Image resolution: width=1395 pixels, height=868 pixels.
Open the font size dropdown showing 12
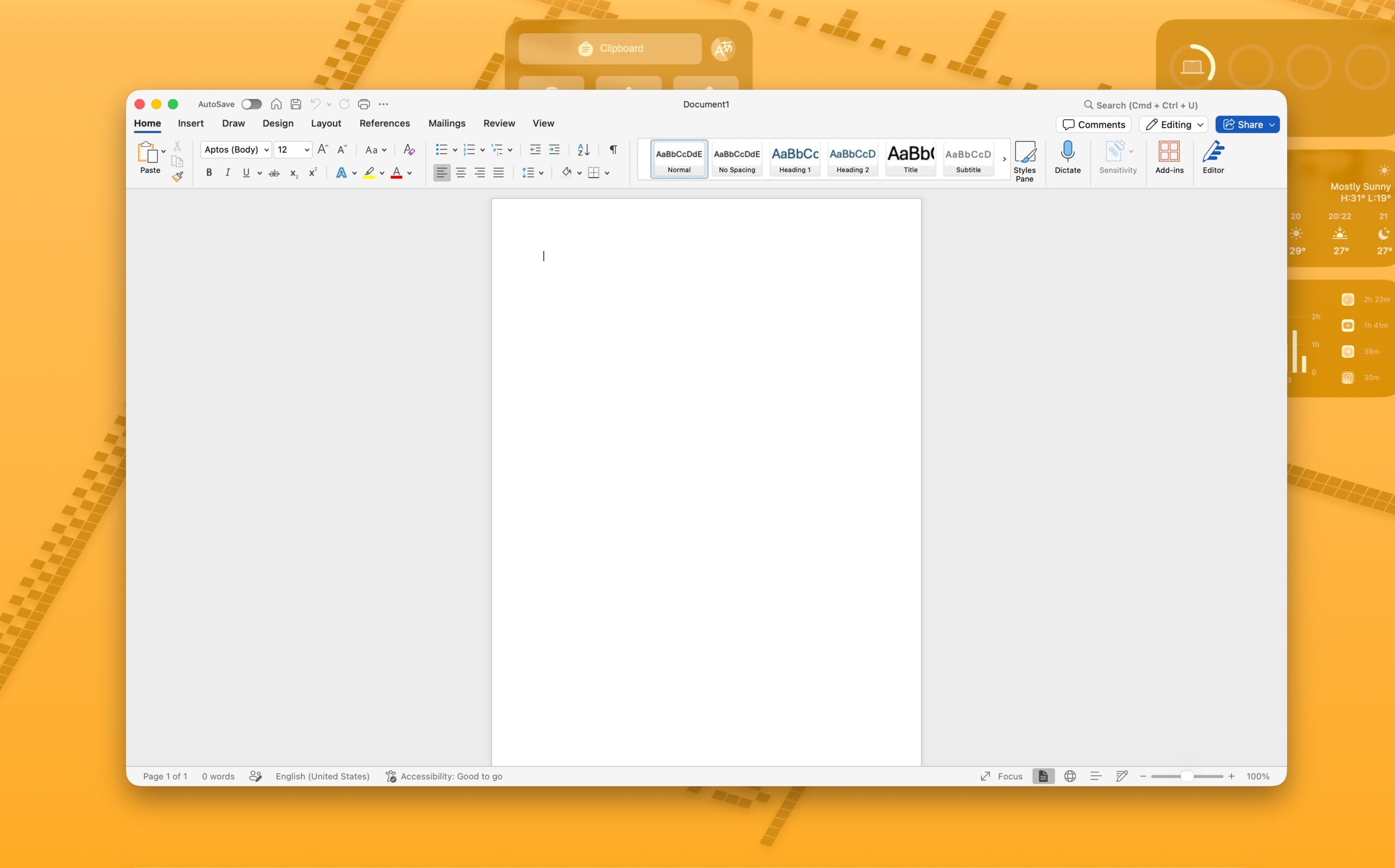pyautogui.click(x=293, y=149)
